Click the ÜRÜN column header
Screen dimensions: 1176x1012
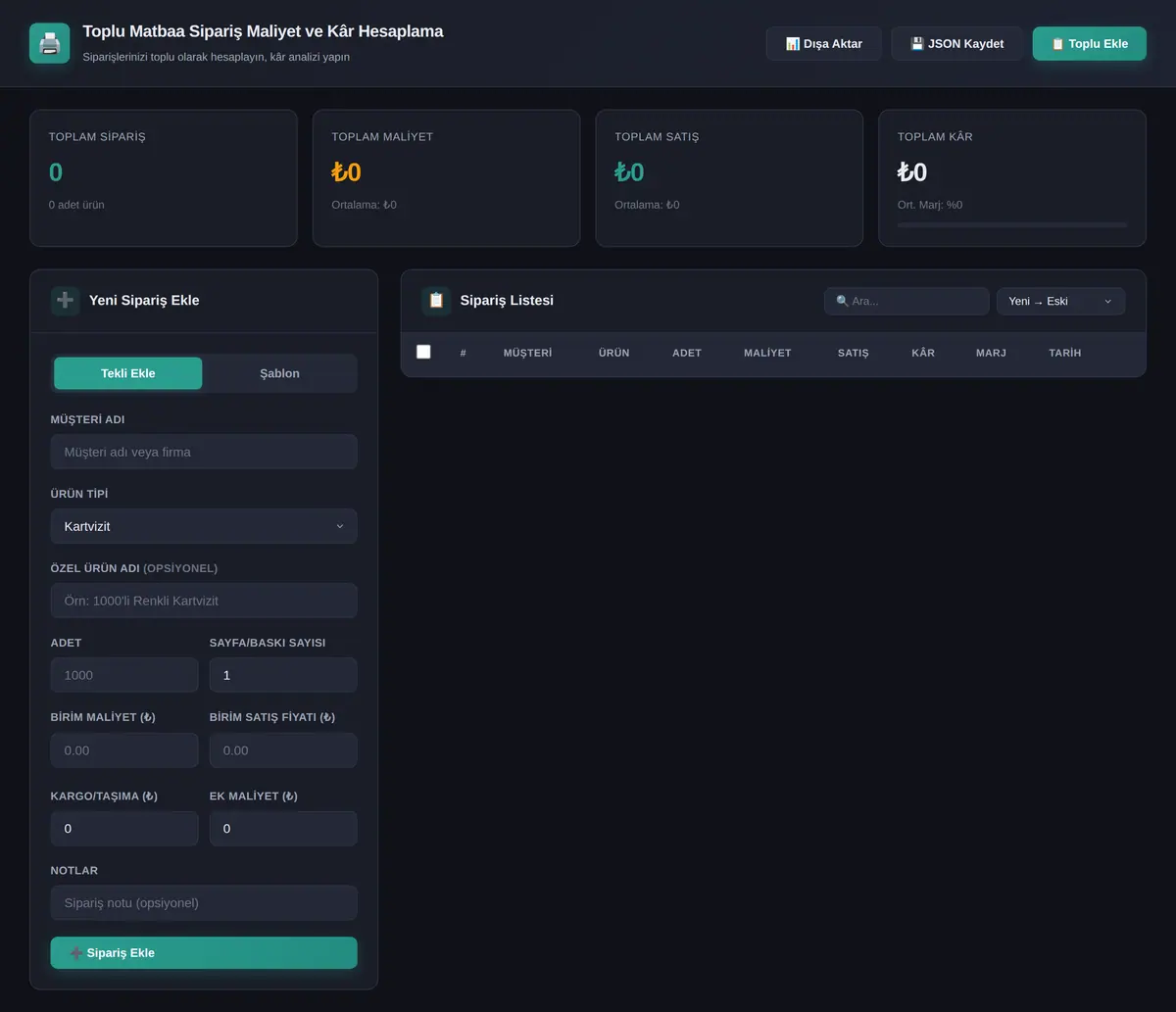click(x=614, y=353)
